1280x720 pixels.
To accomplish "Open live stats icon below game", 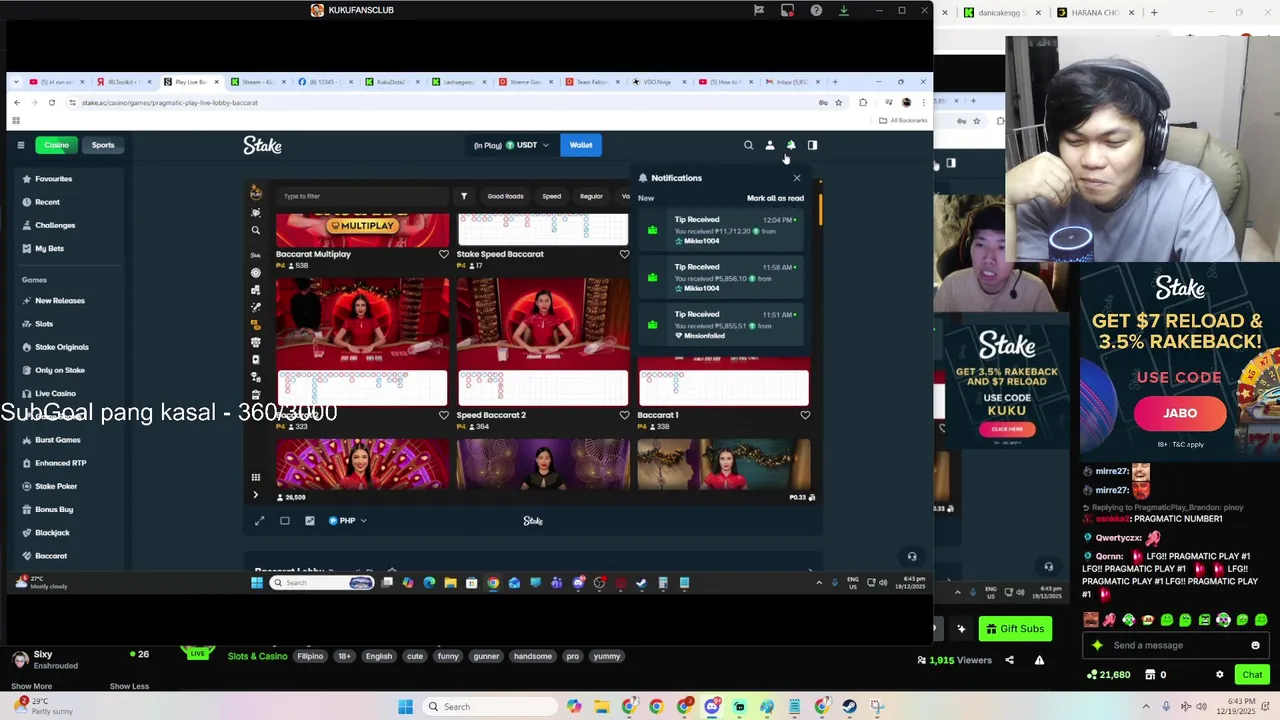I will tap(309, 521).
